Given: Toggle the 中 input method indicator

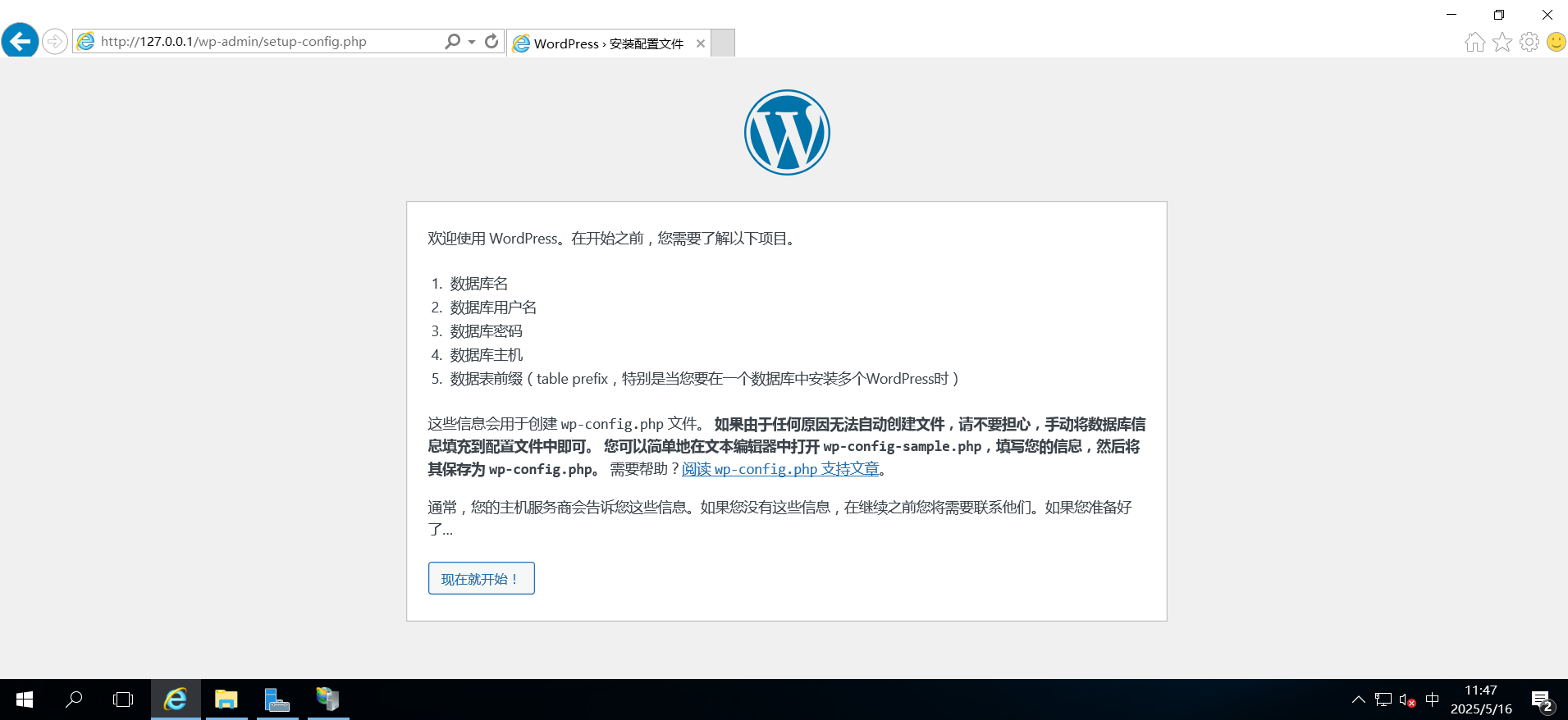Looking at the screenshot, I should point(1433,699).
